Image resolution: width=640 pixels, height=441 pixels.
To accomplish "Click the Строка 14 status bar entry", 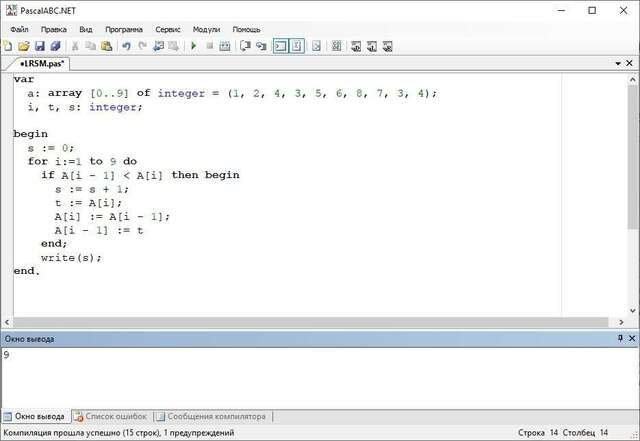I will click(538, 432).
